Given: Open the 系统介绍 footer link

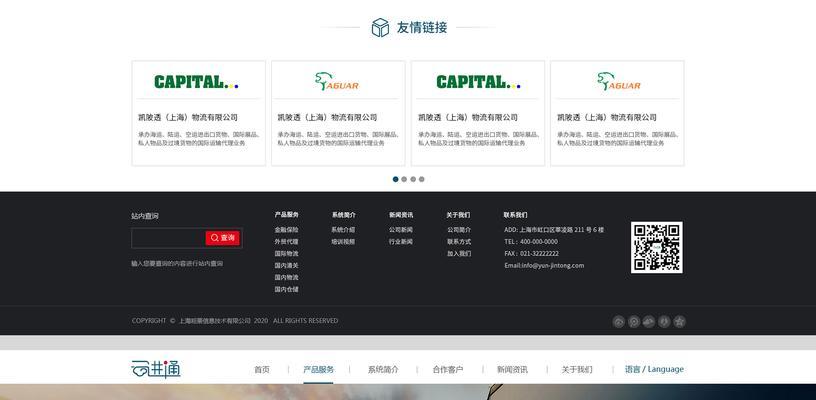Looking at the screenshot, I should (343, 229).
